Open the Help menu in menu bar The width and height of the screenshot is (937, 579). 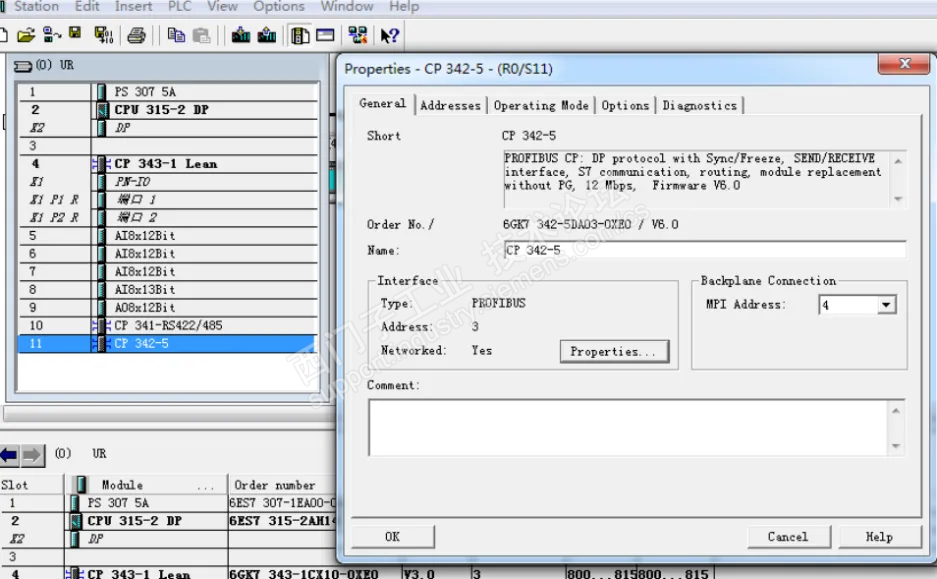[x=404, y=7]
